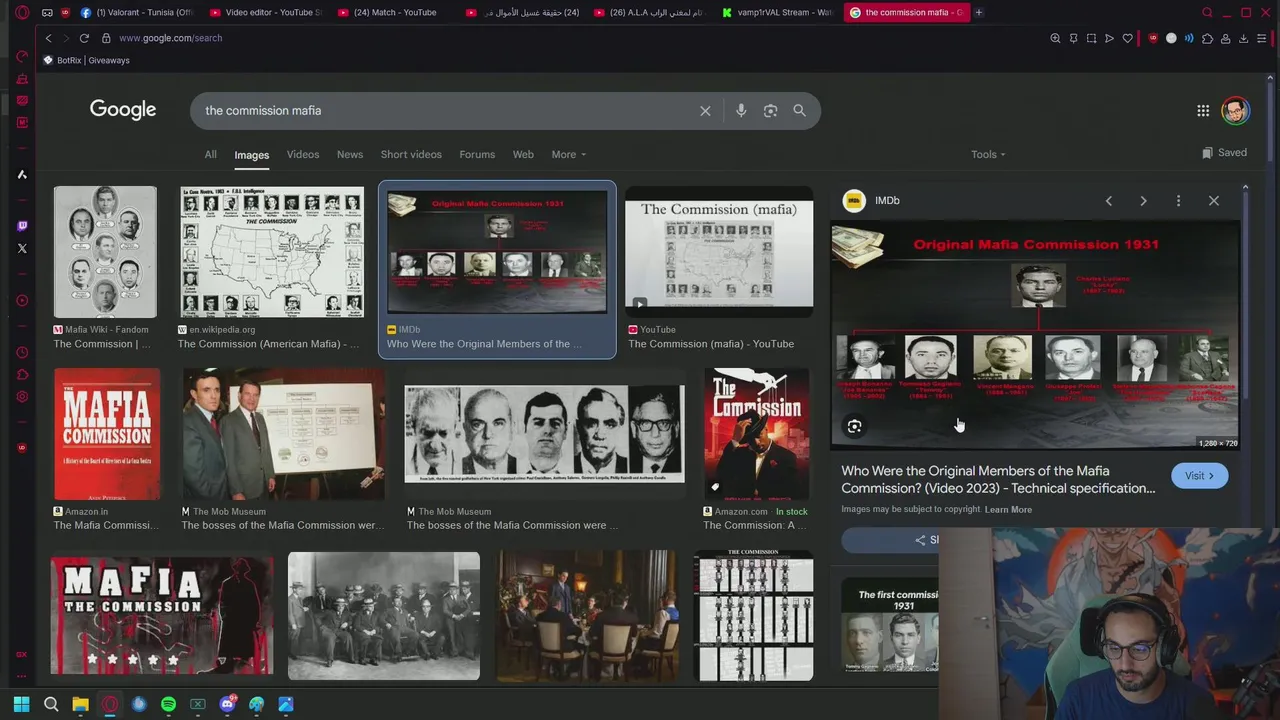
Task: Open uBlock Origin extension icon
Action: click(1153, 38)
